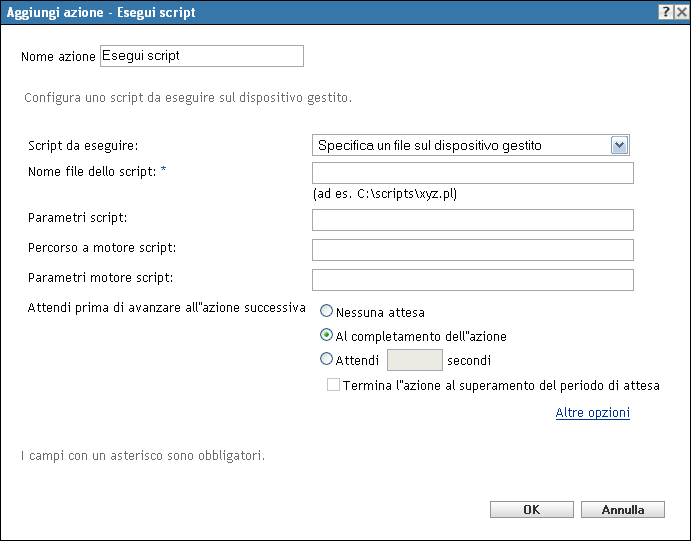Click the Attendi seconds input box
Viewport: 691px width, 541px height.
click(414, 360)
